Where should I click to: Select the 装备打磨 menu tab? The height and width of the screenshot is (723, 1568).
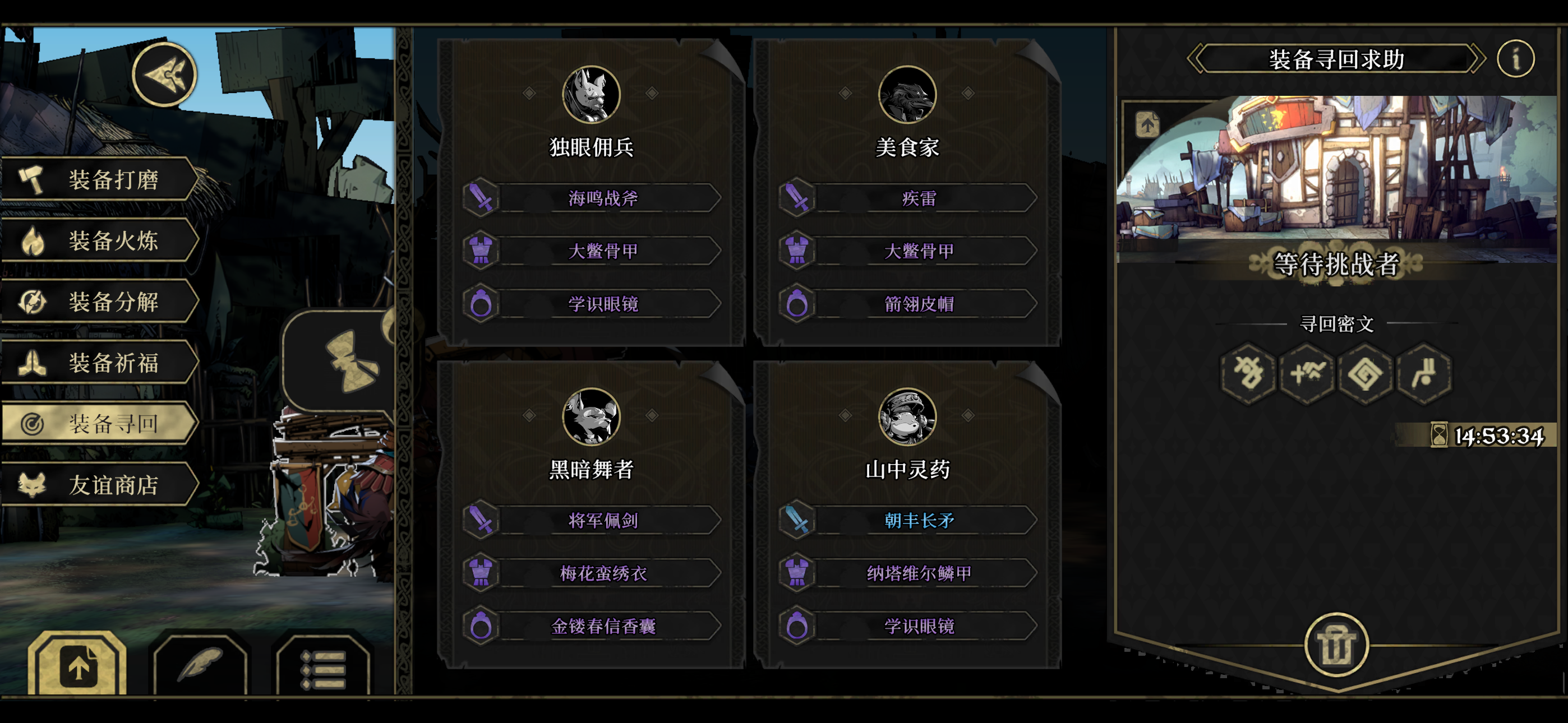tap(100, 179)
